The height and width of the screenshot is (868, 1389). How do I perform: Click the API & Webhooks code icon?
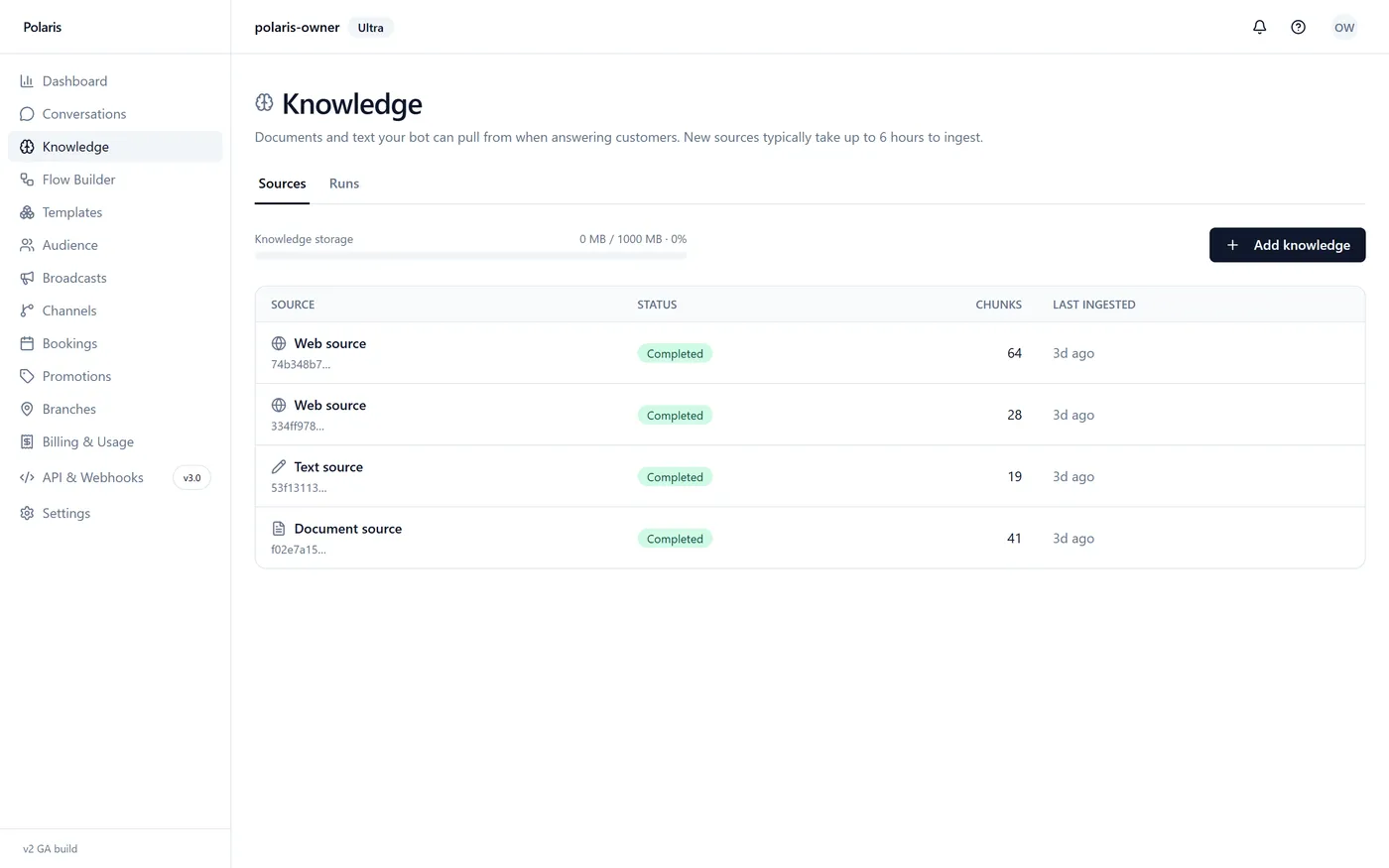pos(27,477)
